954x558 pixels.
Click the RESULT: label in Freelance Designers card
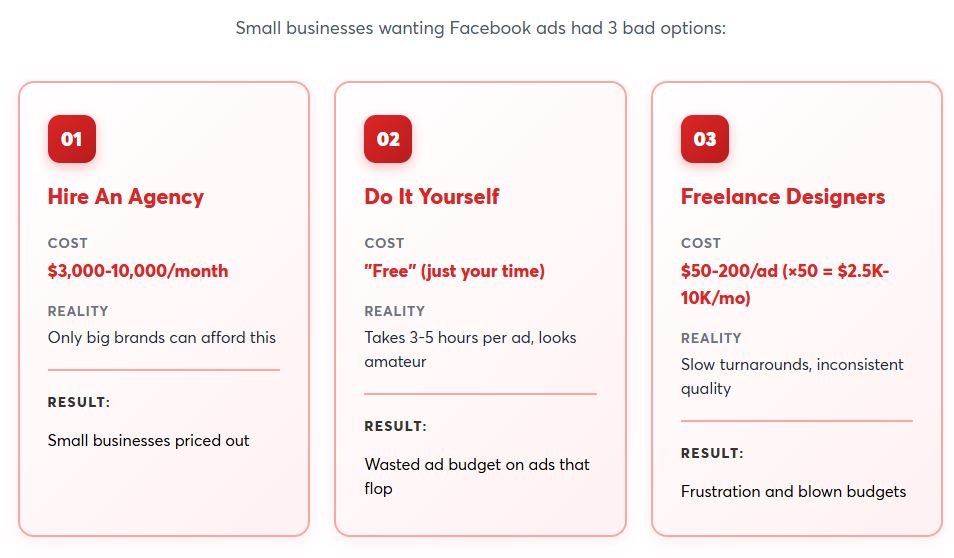click(x=712, y=453)
